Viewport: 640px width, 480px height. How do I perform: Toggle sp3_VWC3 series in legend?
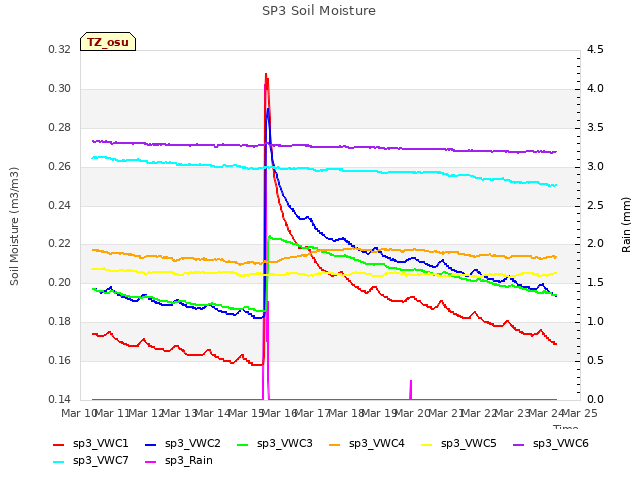click(x=274, y=444)
